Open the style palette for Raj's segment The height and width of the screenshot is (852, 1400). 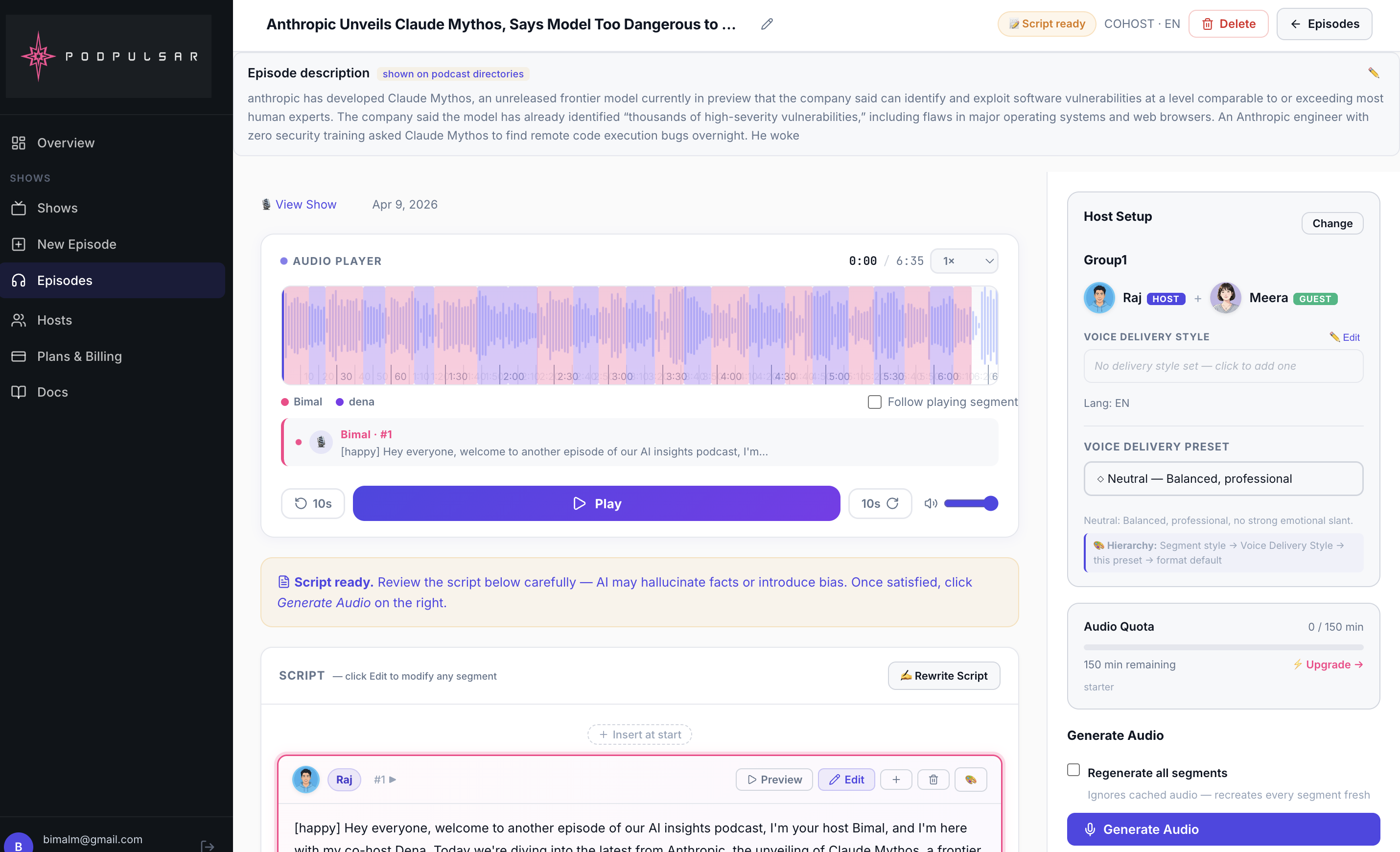970,779
